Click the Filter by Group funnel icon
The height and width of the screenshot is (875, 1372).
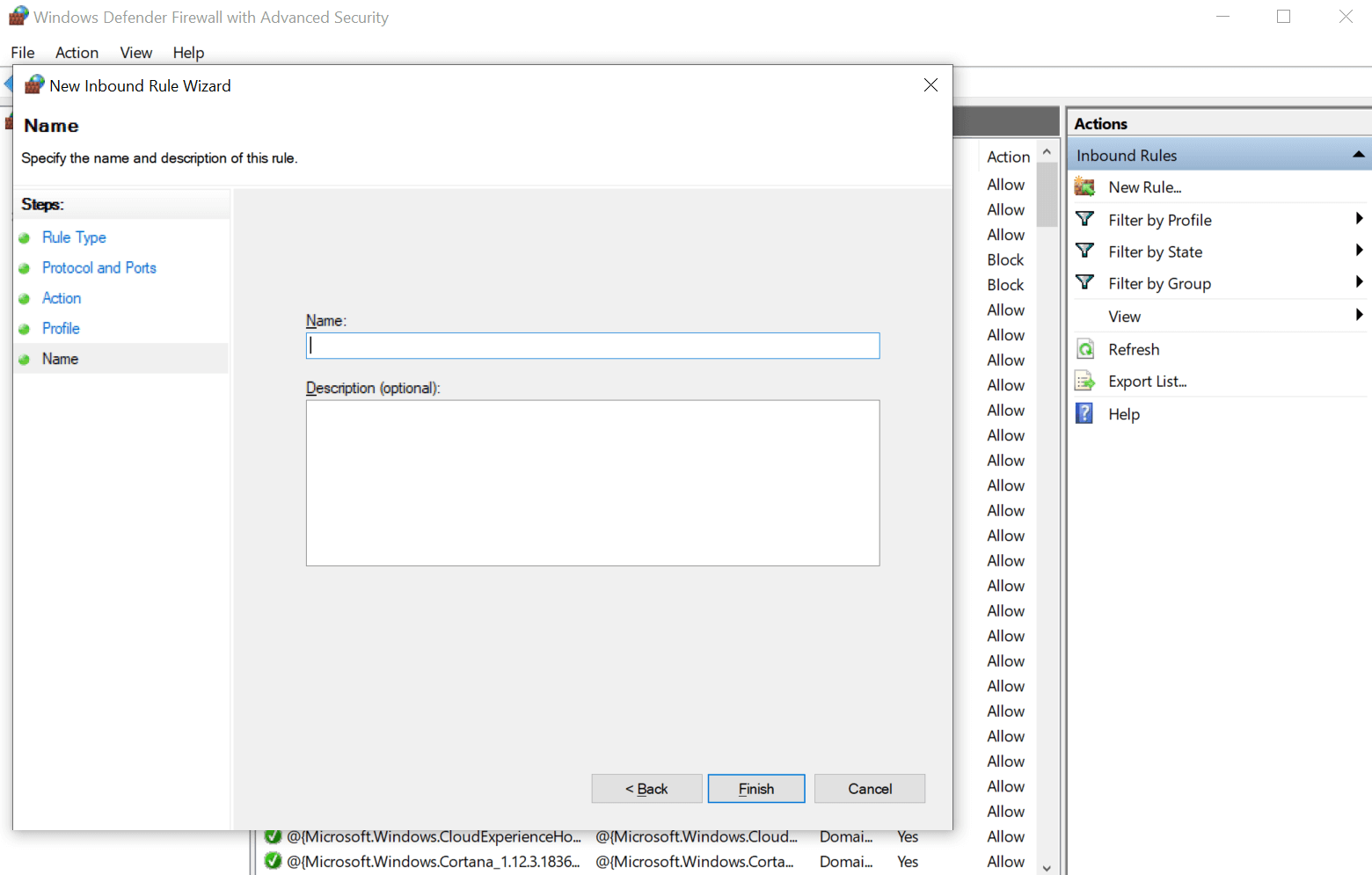pos(1085,283)
